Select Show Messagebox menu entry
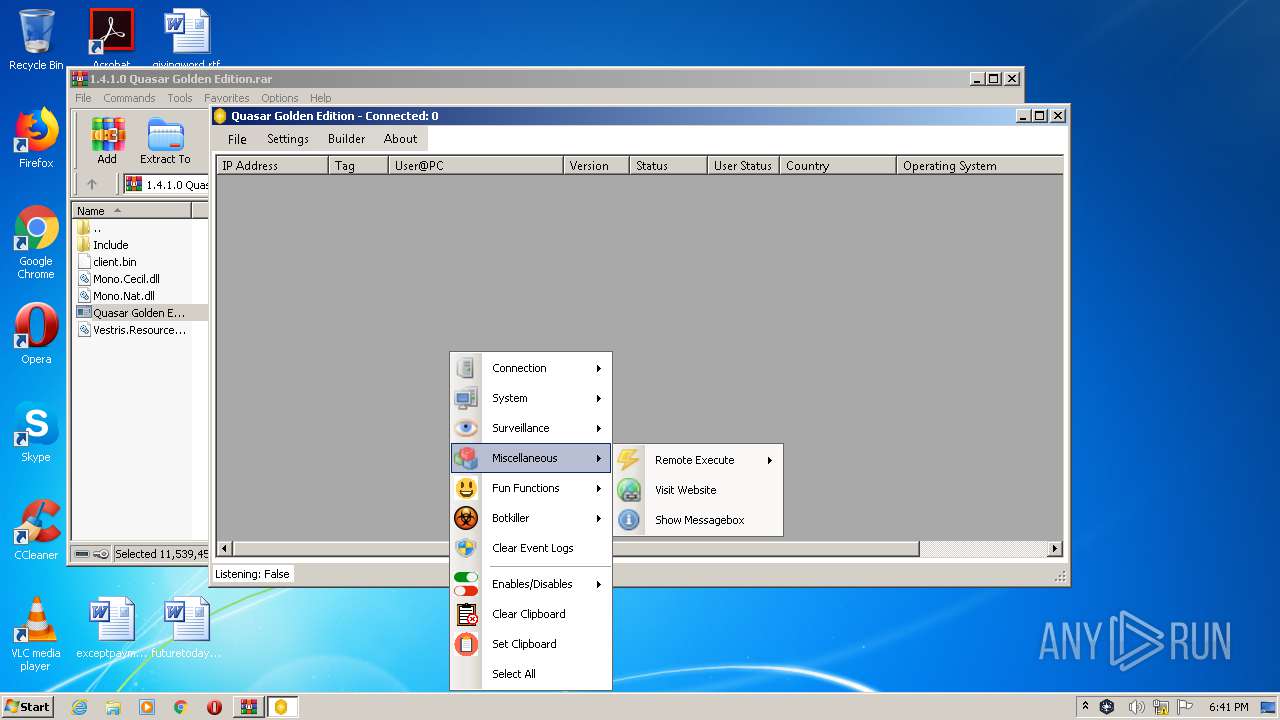The image size is (1280, 720). [x=698, y=520]
